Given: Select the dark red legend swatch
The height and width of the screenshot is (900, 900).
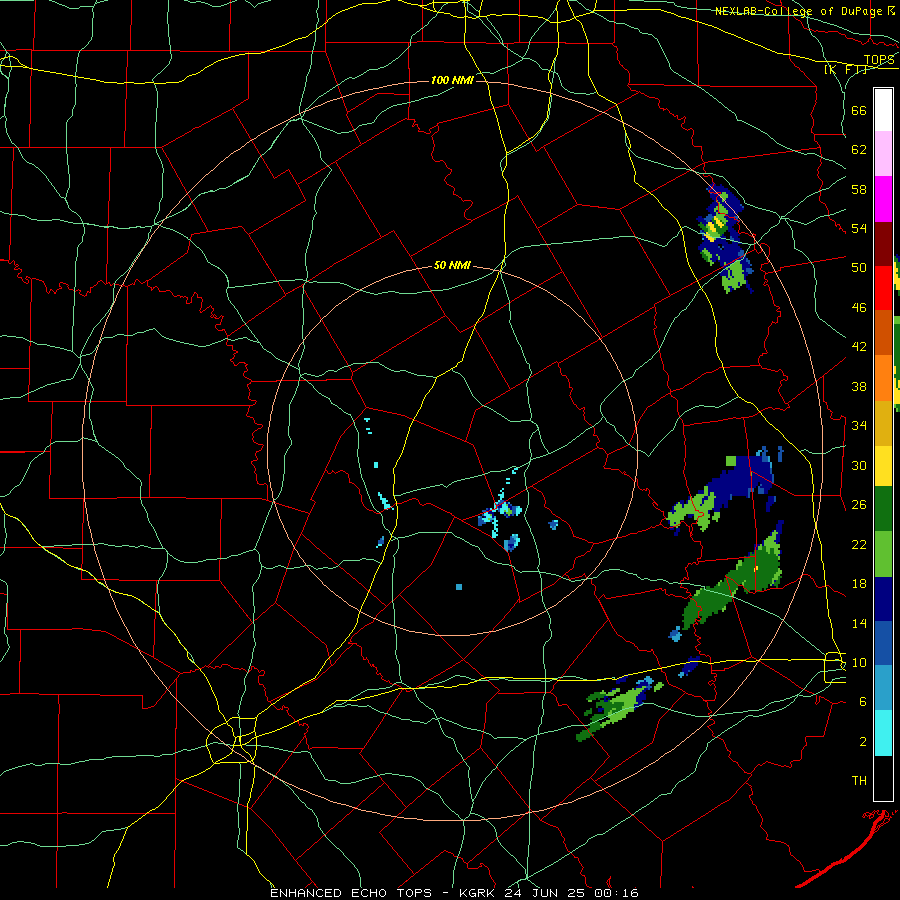Looking at the screenshot, I should point(883,244).
